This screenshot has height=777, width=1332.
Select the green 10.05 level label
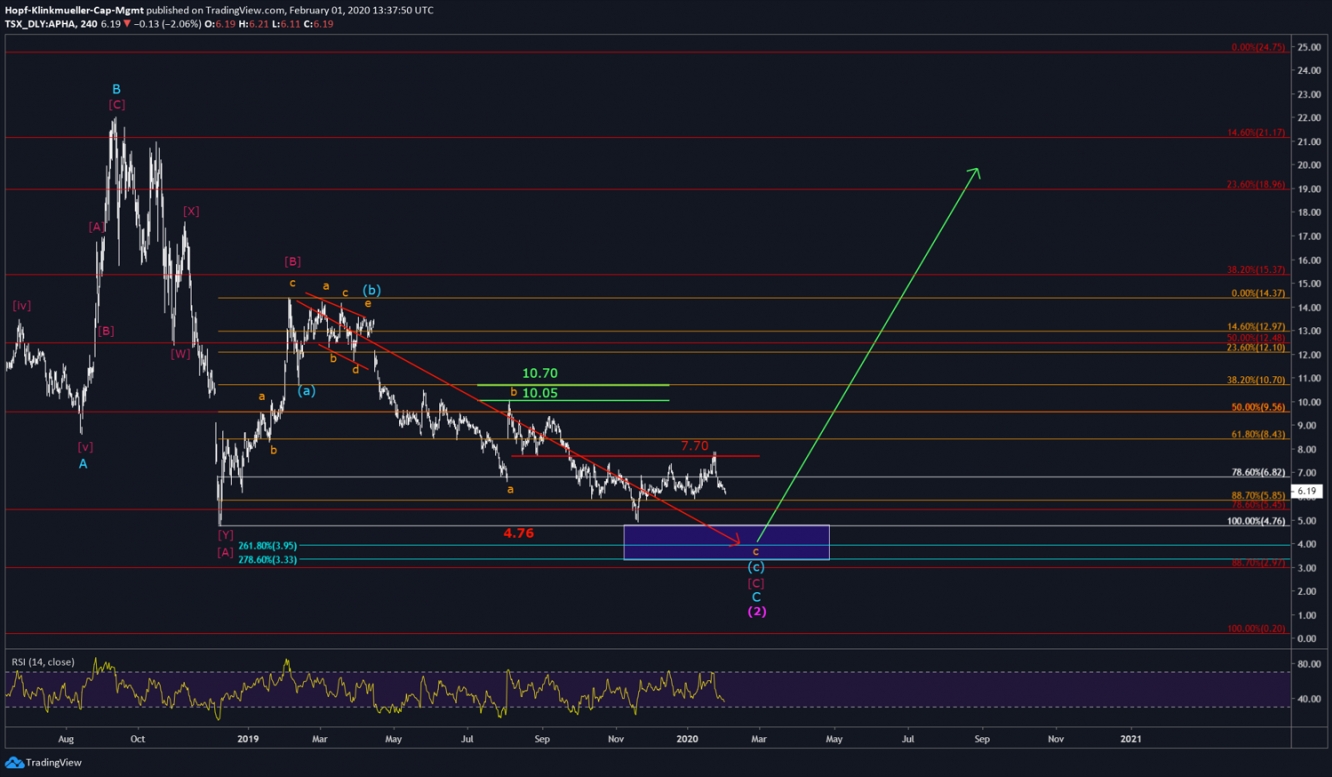click(x=540, y=393)
